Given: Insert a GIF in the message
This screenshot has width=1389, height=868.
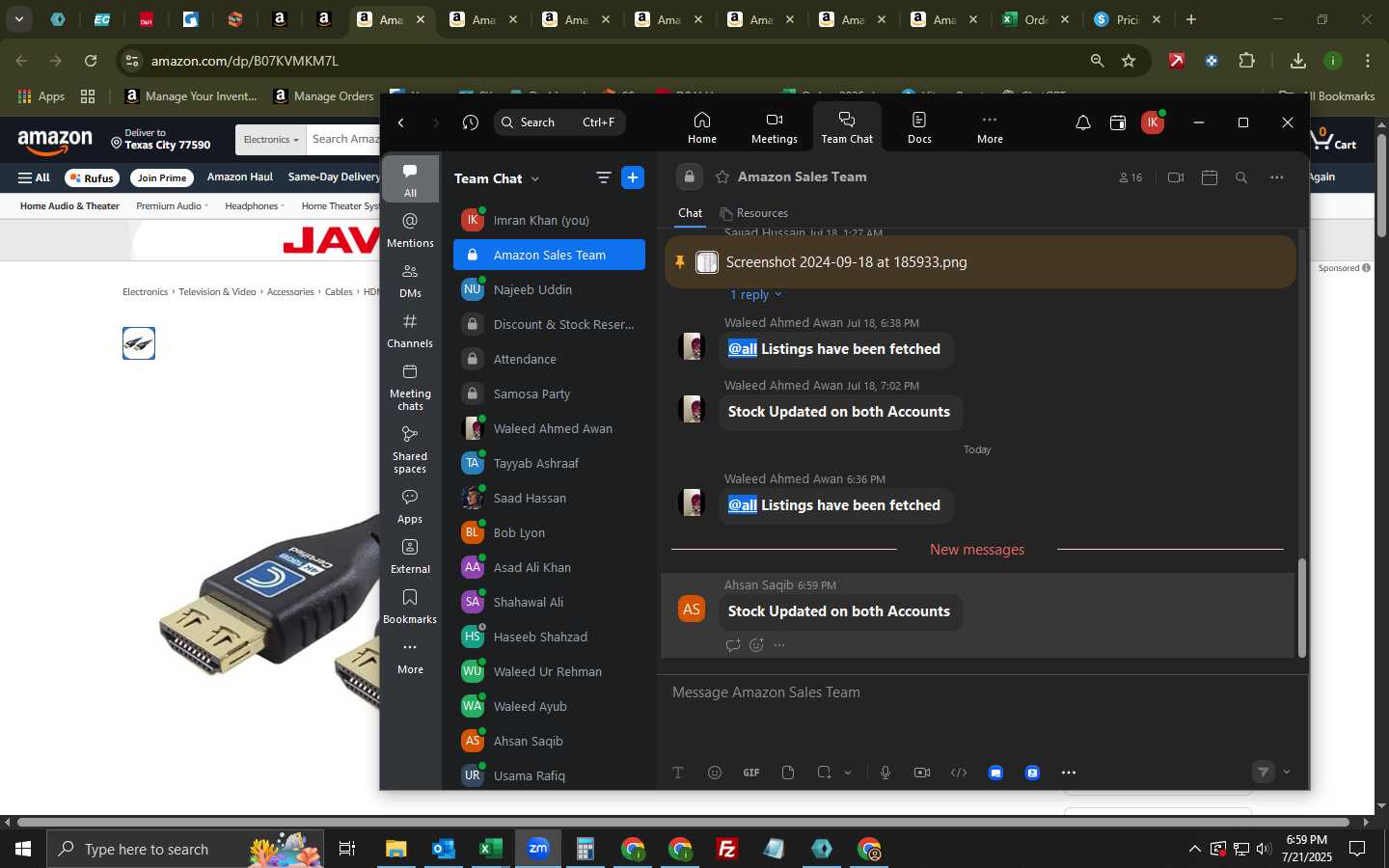Looking at the screenshot, I should [751, 773].
